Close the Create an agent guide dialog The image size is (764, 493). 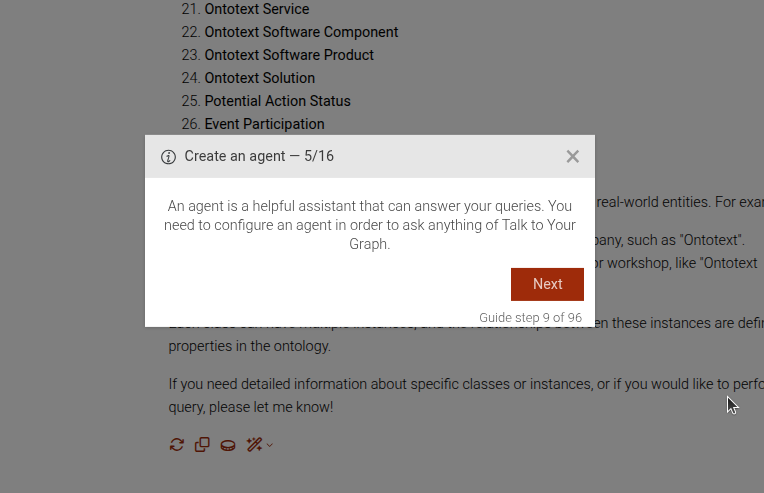[x=572, y=156]
